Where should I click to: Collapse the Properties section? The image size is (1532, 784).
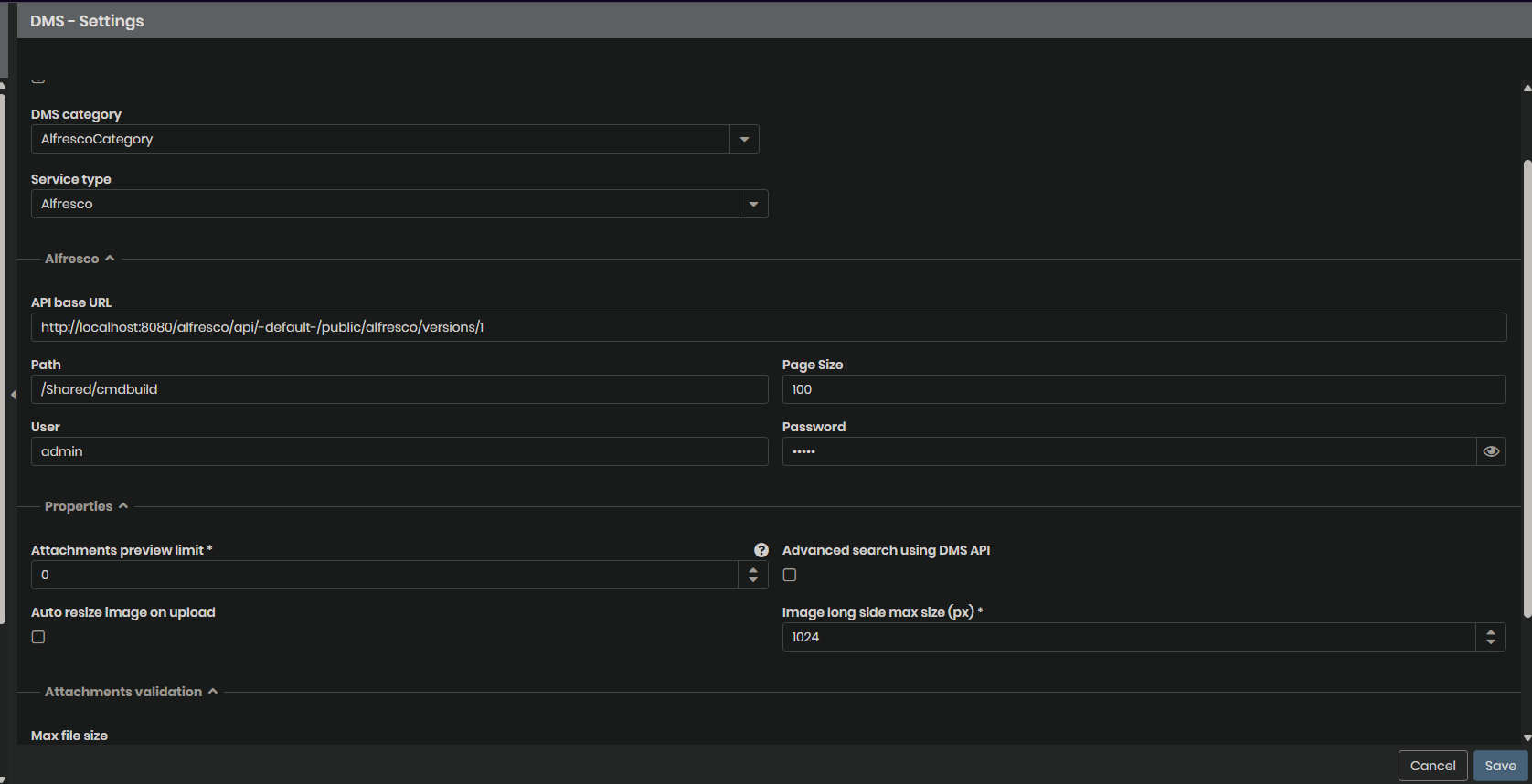pyautogui.click(x=123, y=506)
